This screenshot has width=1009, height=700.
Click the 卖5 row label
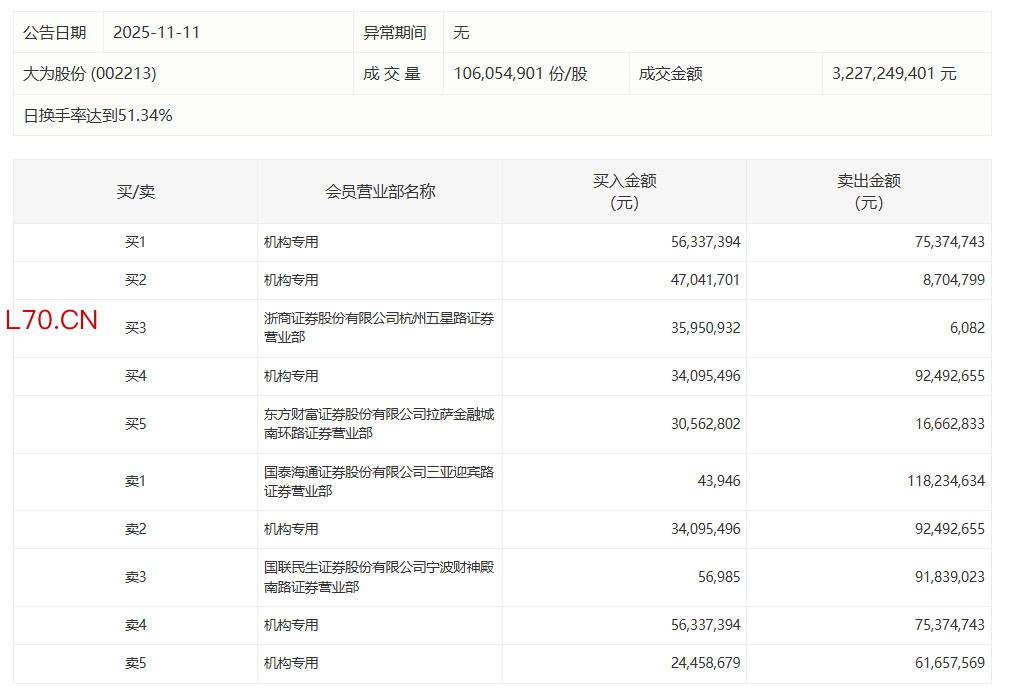pyautogui.click(x=135, y=663)
